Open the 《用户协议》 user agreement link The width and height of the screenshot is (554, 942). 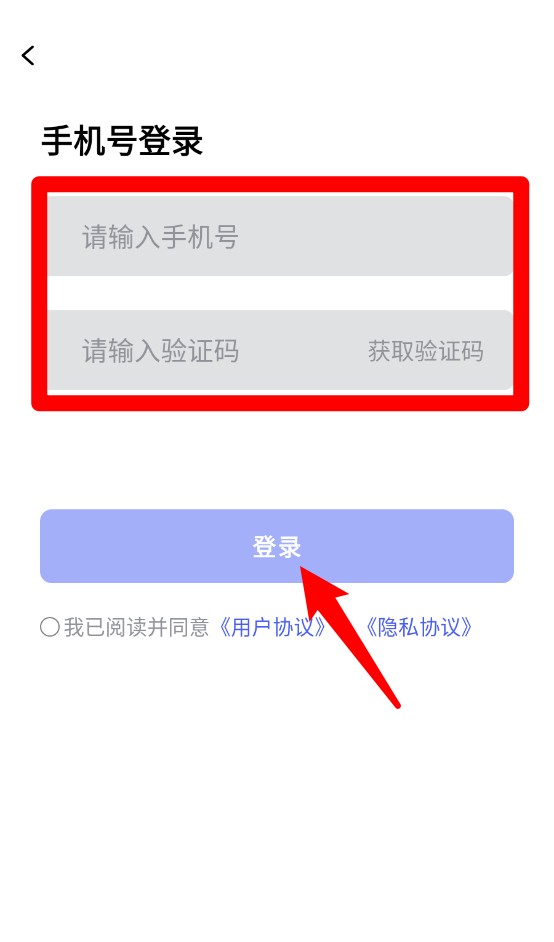pos(272,627)
